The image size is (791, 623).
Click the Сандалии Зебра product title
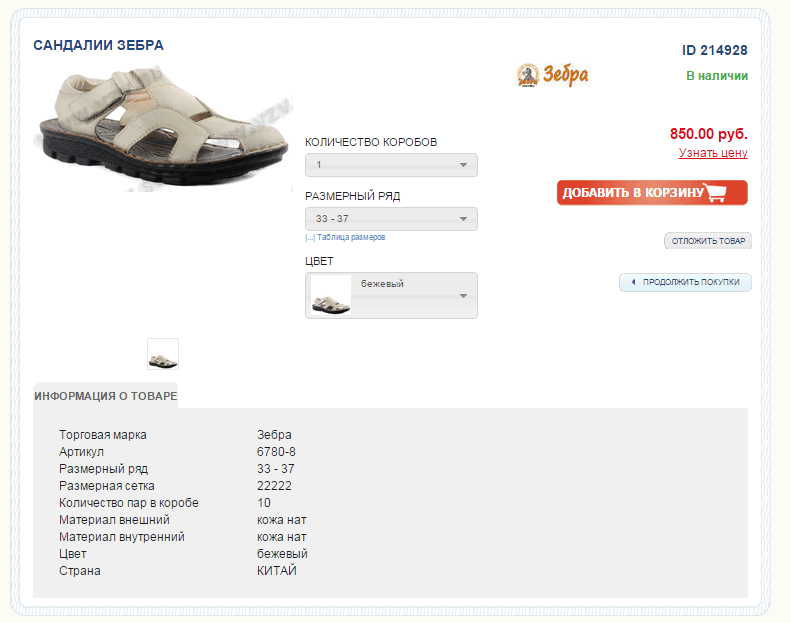coord(98,46)
